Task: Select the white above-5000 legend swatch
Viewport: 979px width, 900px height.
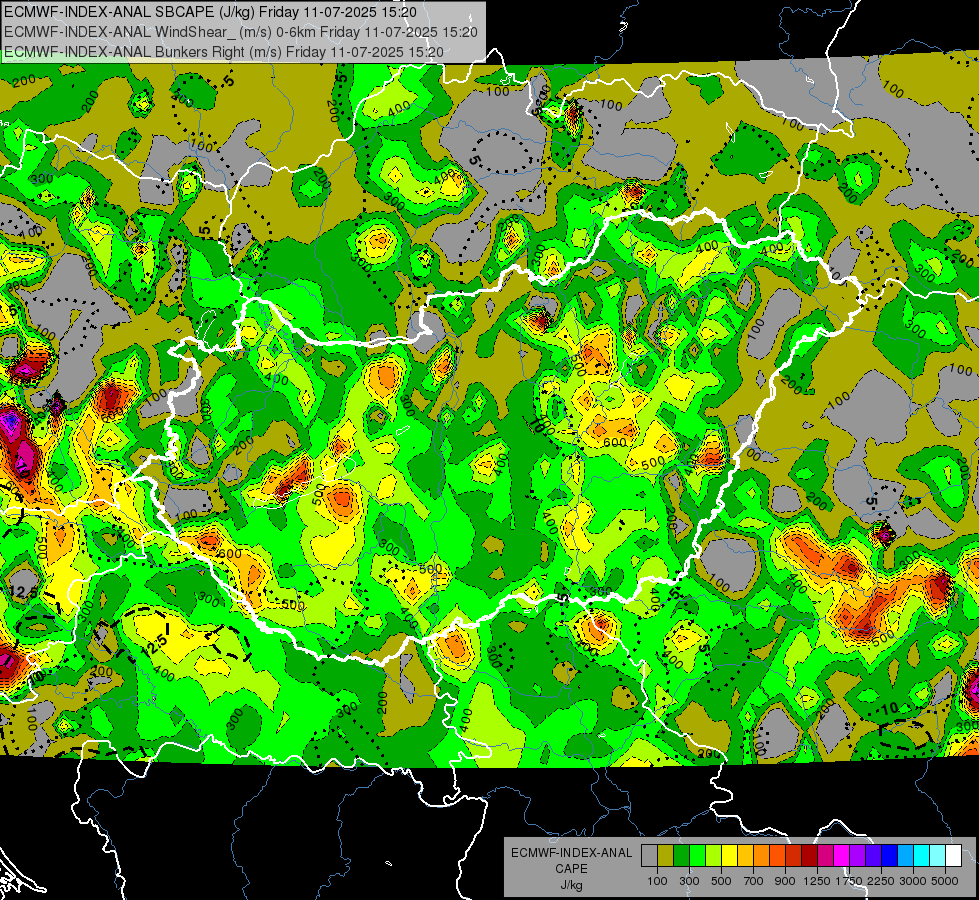Action: 953,856
